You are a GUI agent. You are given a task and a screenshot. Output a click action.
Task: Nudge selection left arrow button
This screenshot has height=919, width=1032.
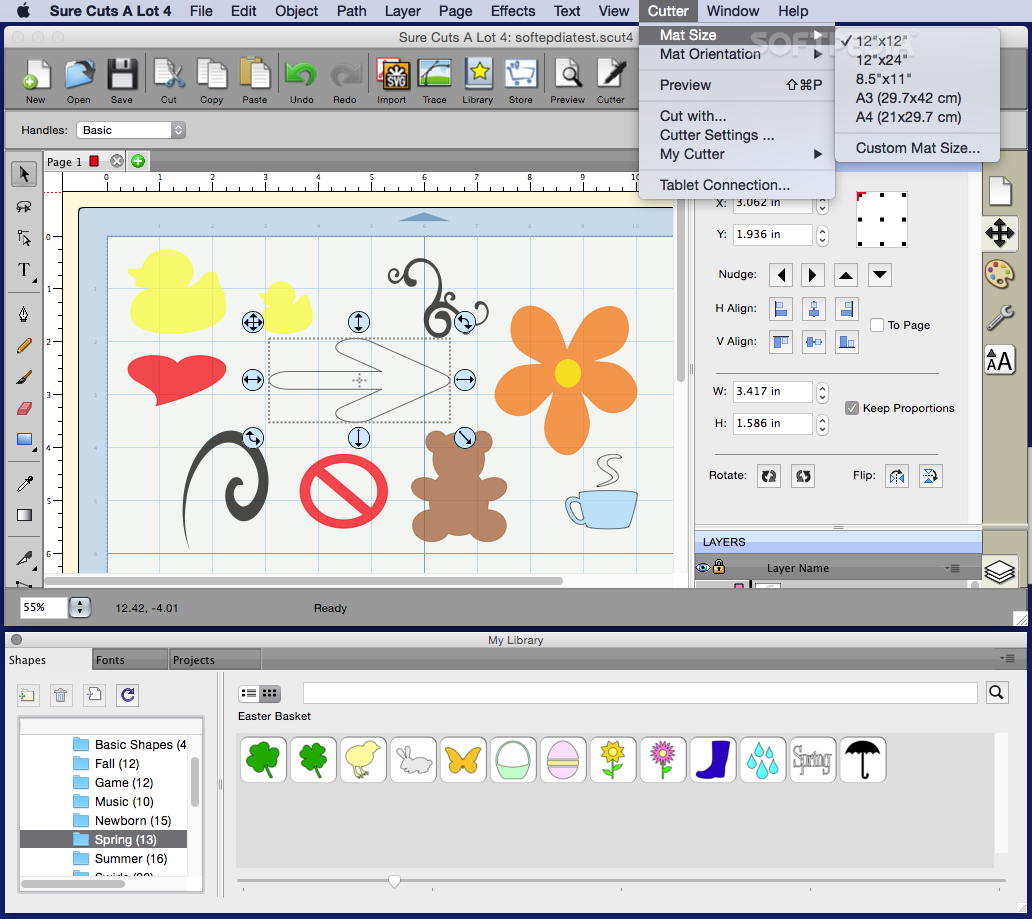pos(781,275)
